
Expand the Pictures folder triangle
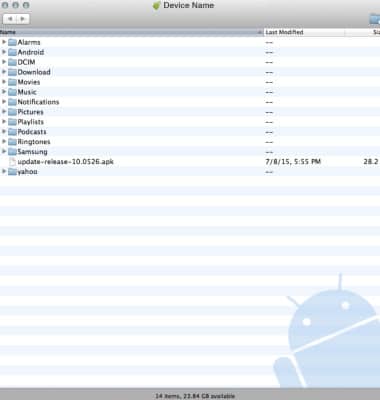4,112
